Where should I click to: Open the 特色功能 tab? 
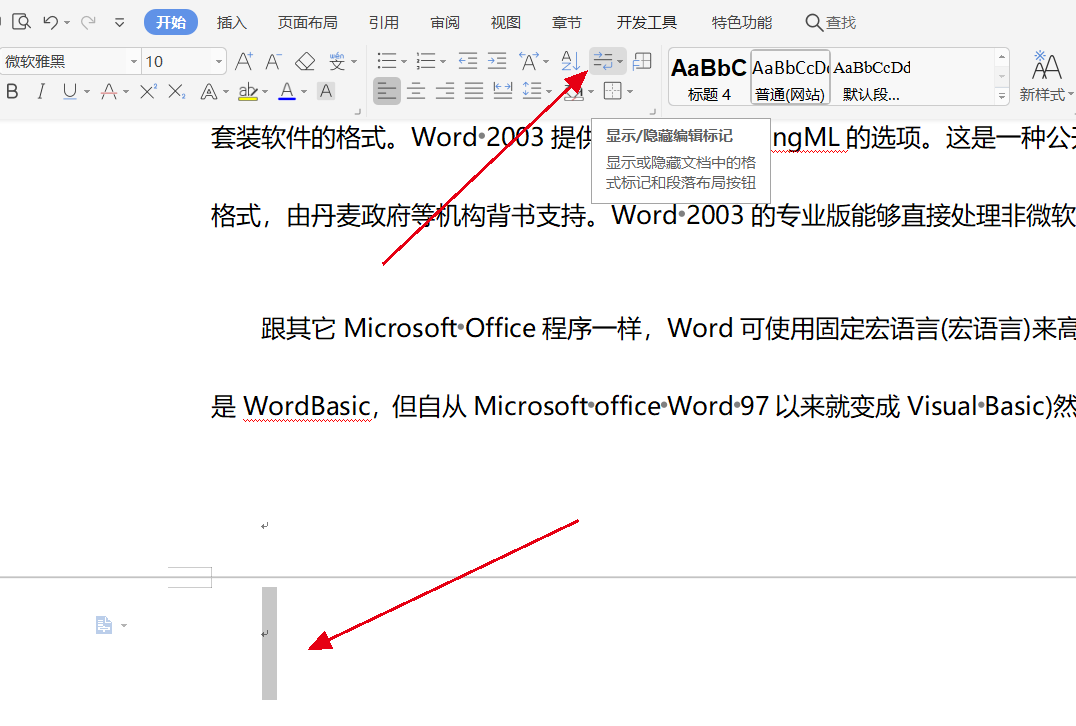click(742, 23)
